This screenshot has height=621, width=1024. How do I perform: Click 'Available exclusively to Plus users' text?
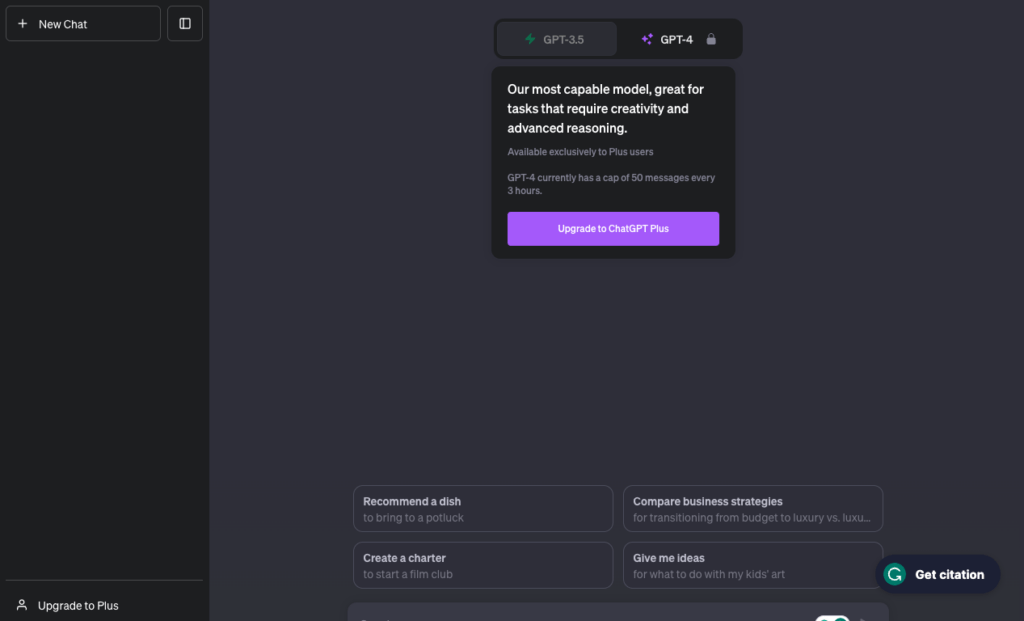point(580,151)
